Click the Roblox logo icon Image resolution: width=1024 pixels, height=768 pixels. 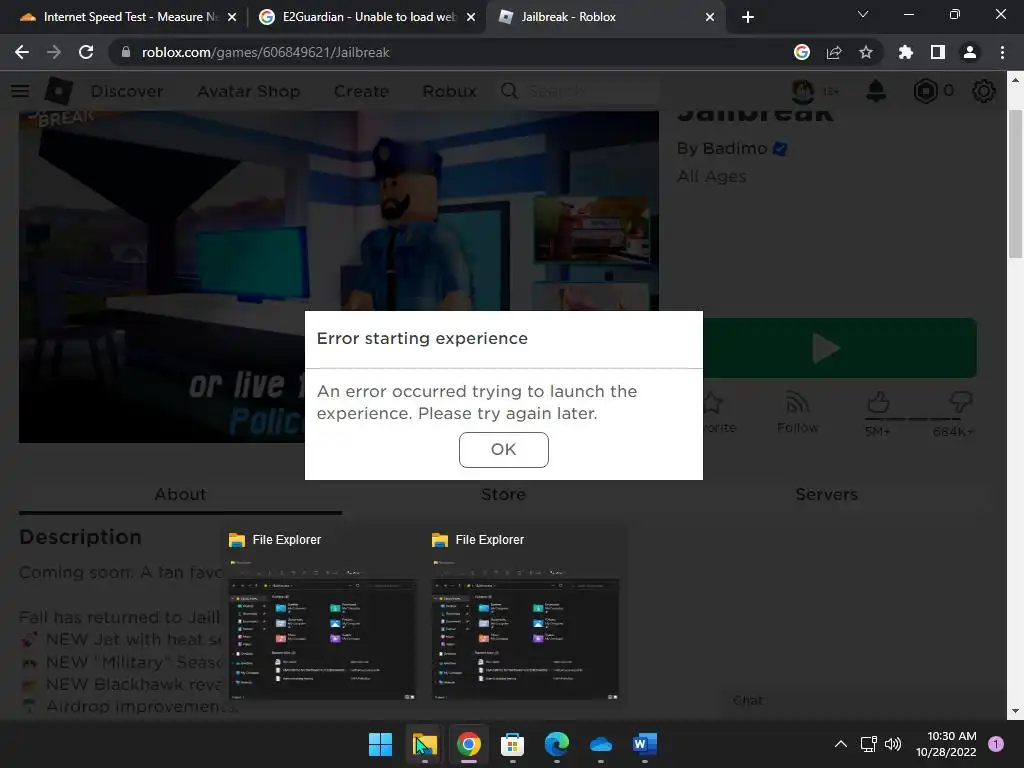(59, 91)
